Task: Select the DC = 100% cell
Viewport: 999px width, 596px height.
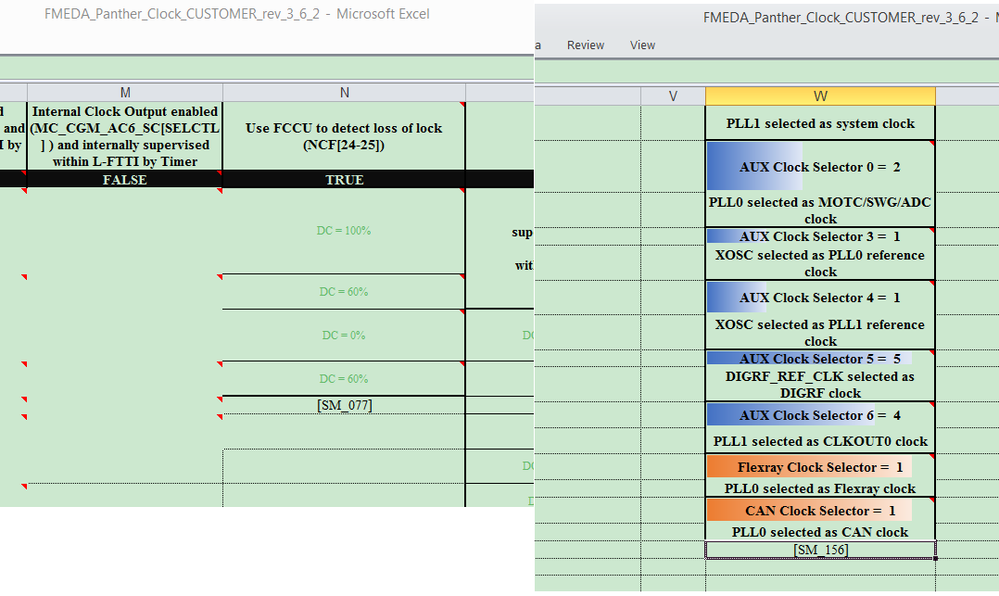Action: [344, 230]
